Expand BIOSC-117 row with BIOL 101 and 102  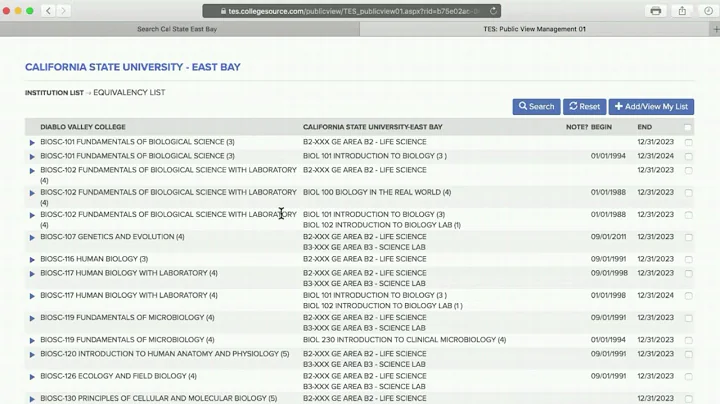tap(32, 296)
